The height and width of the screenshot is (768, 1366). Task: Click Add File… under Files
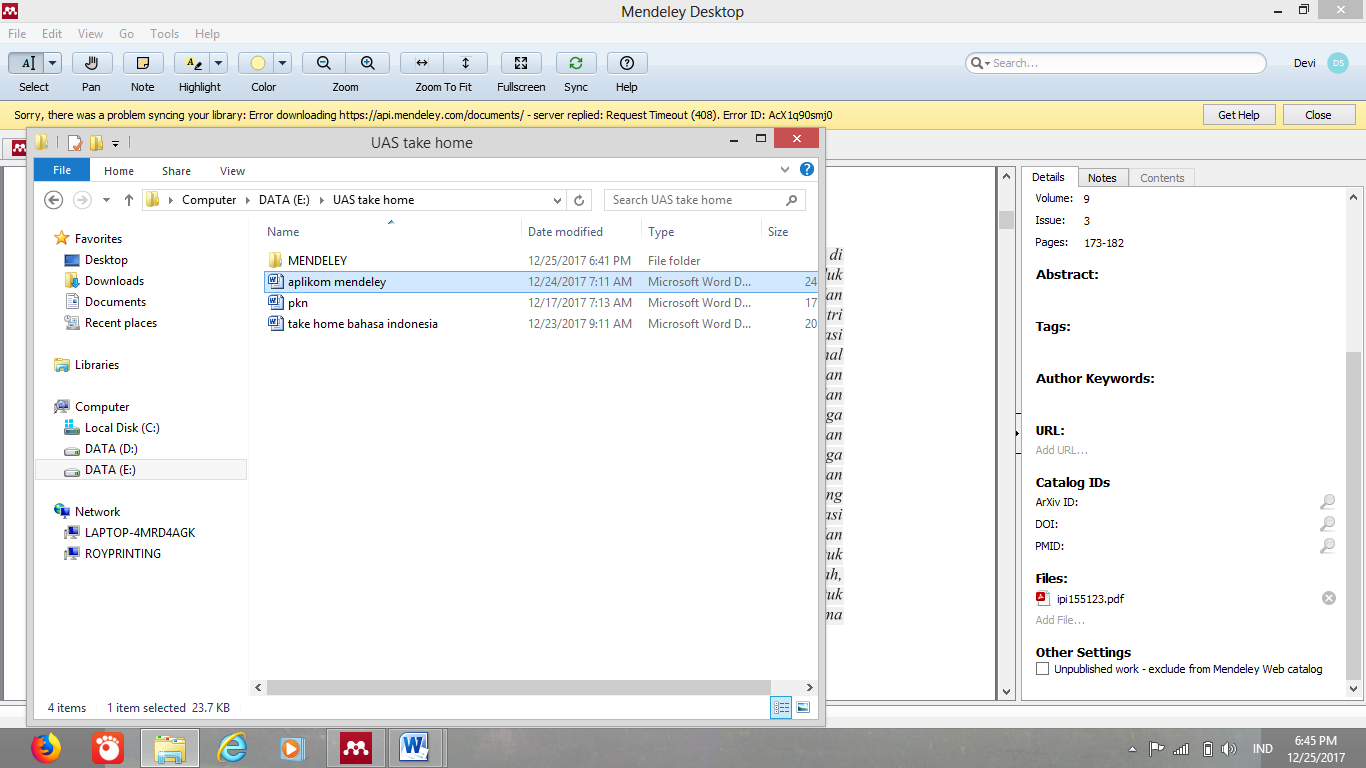(1060, 620)
